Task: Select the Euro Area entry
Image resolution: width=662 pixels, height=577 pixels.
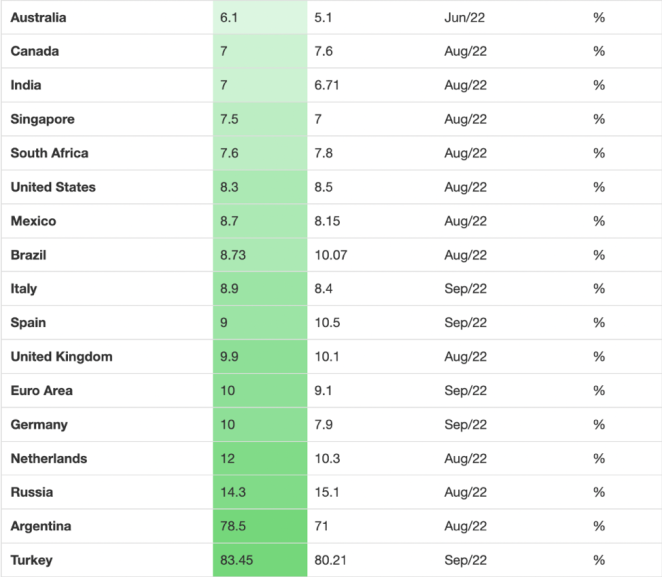Action: (x=41, y=391)
